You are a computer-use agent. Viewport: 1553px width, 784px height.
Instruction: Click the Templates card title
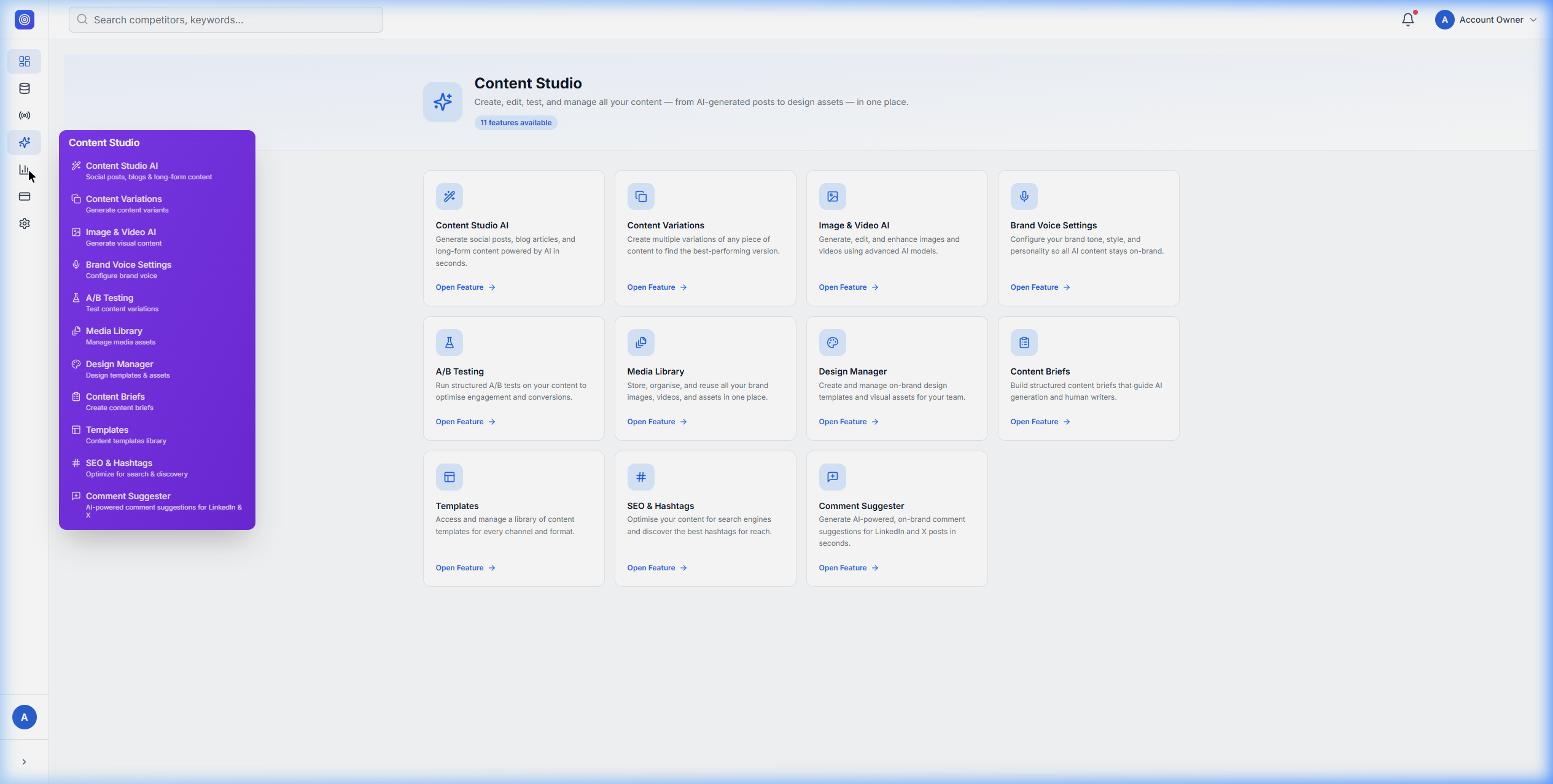(x=457, y=506)
